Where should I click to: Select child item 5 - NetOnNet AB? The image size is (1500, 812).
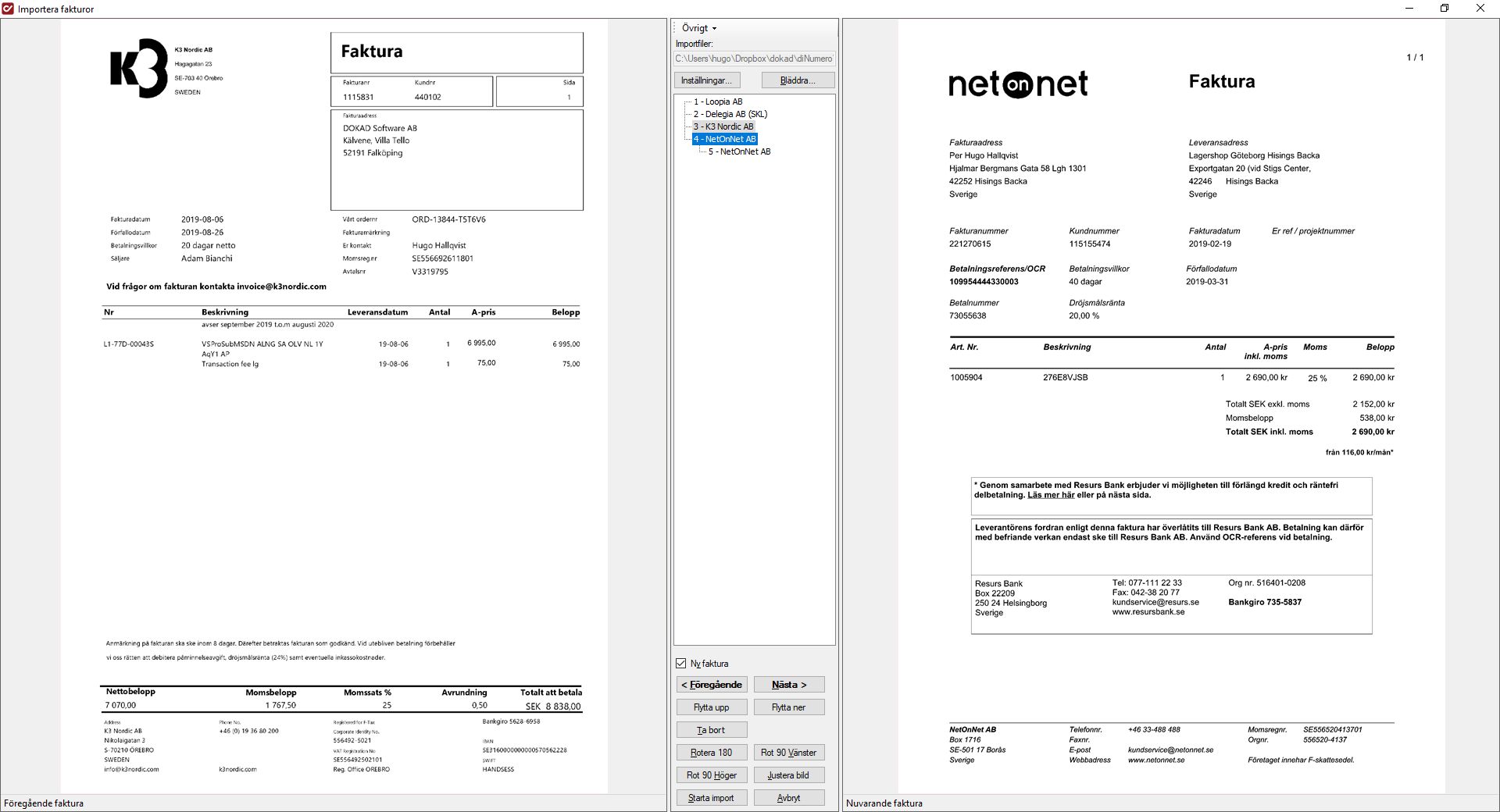click(x=739, y=151)
